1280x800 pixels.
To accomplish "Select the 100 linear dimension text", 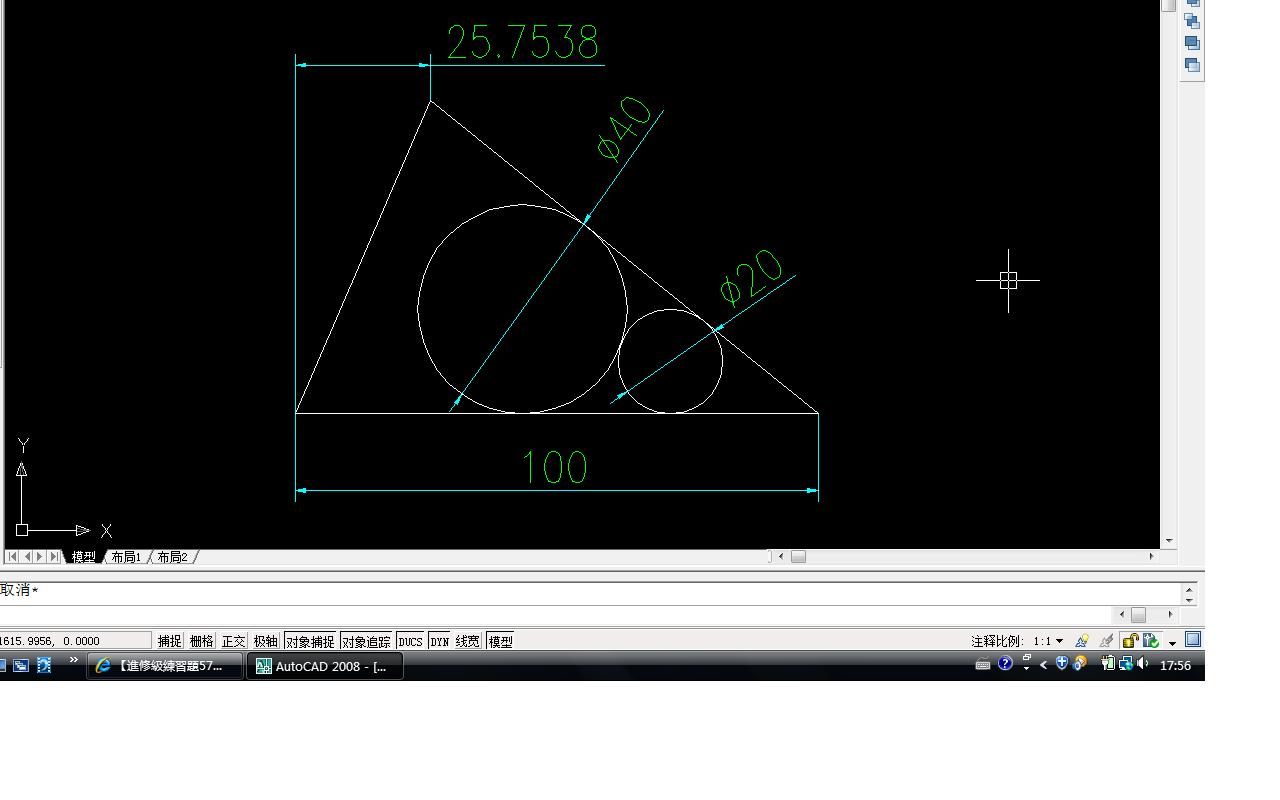I will click(x=555, y=467).
